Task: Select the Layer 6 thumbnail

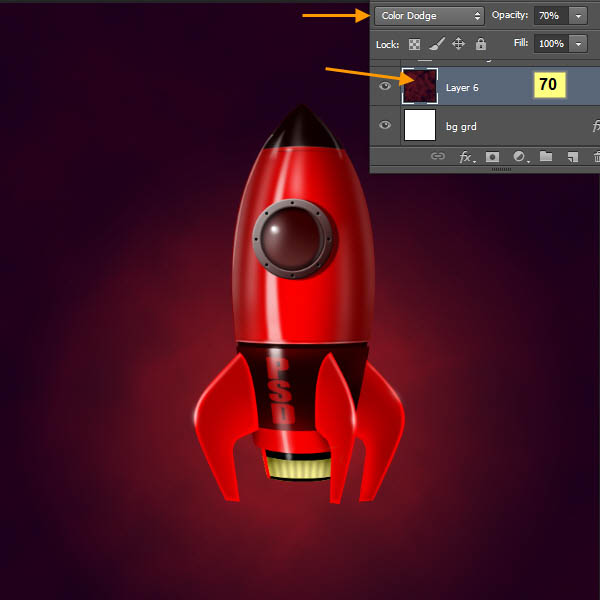Action: (419, 86)
